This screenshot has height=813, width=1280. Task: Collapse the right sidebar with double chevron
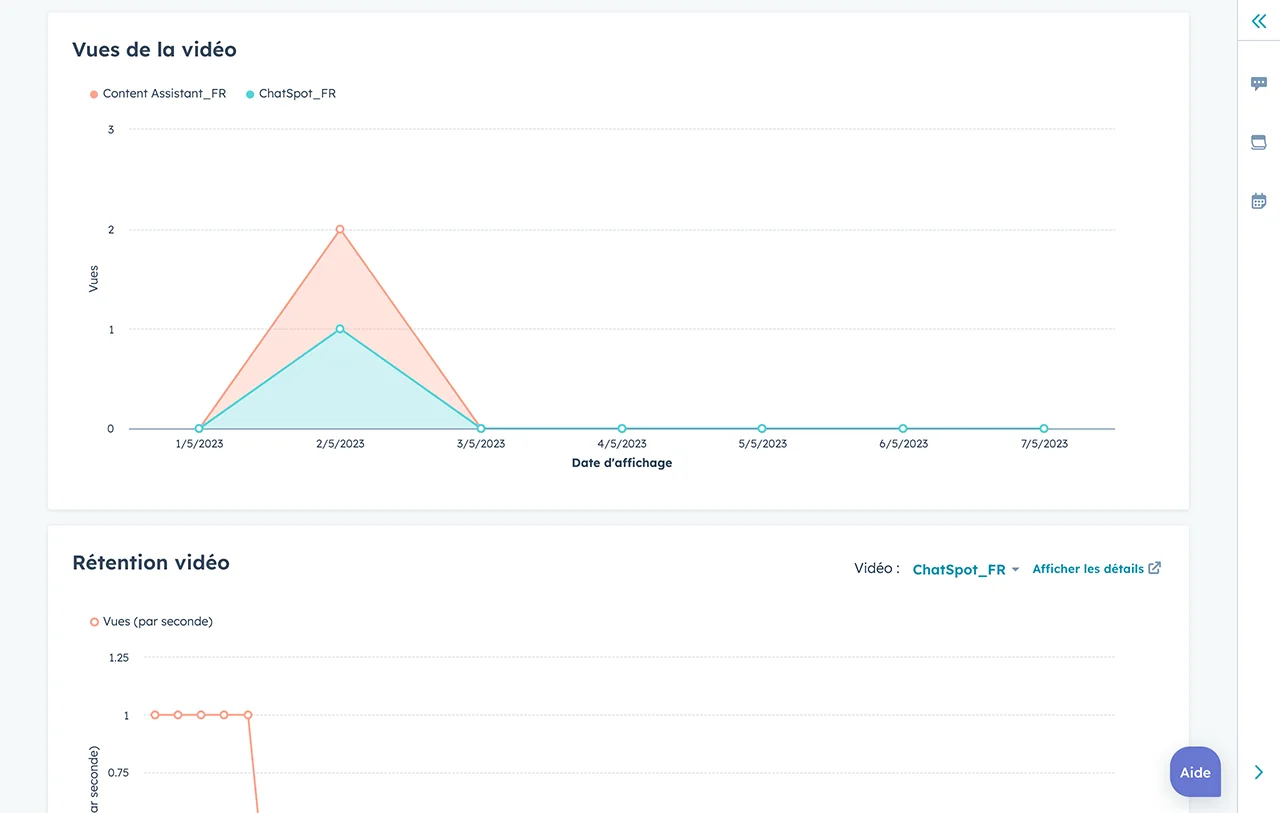point(1258,21)
